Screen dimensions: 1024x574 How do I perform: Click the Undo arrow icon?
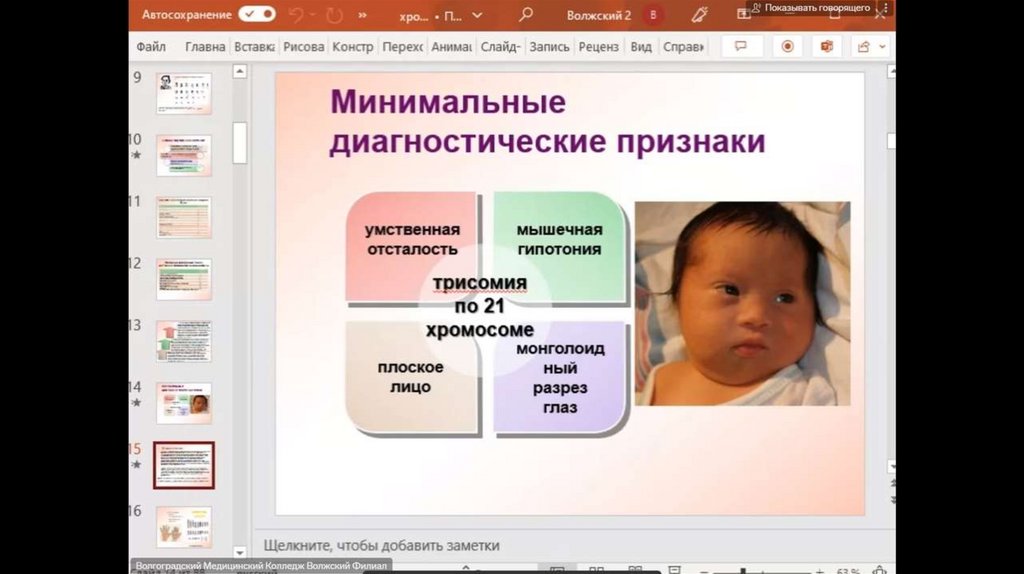tap(296, 15)
